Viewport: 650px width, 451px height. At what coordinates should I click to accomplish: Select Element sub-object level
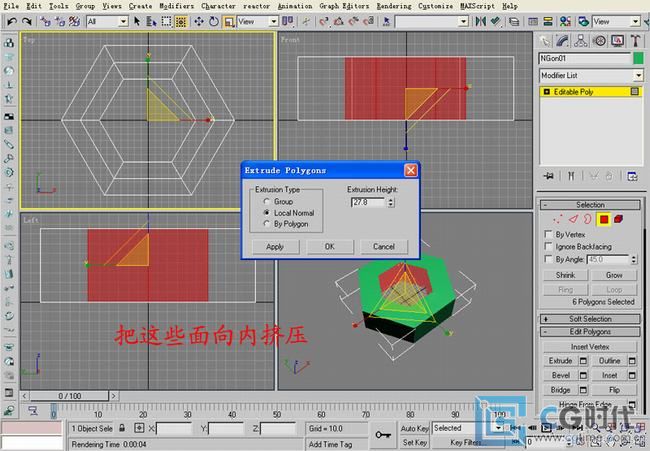coord(618,219)
